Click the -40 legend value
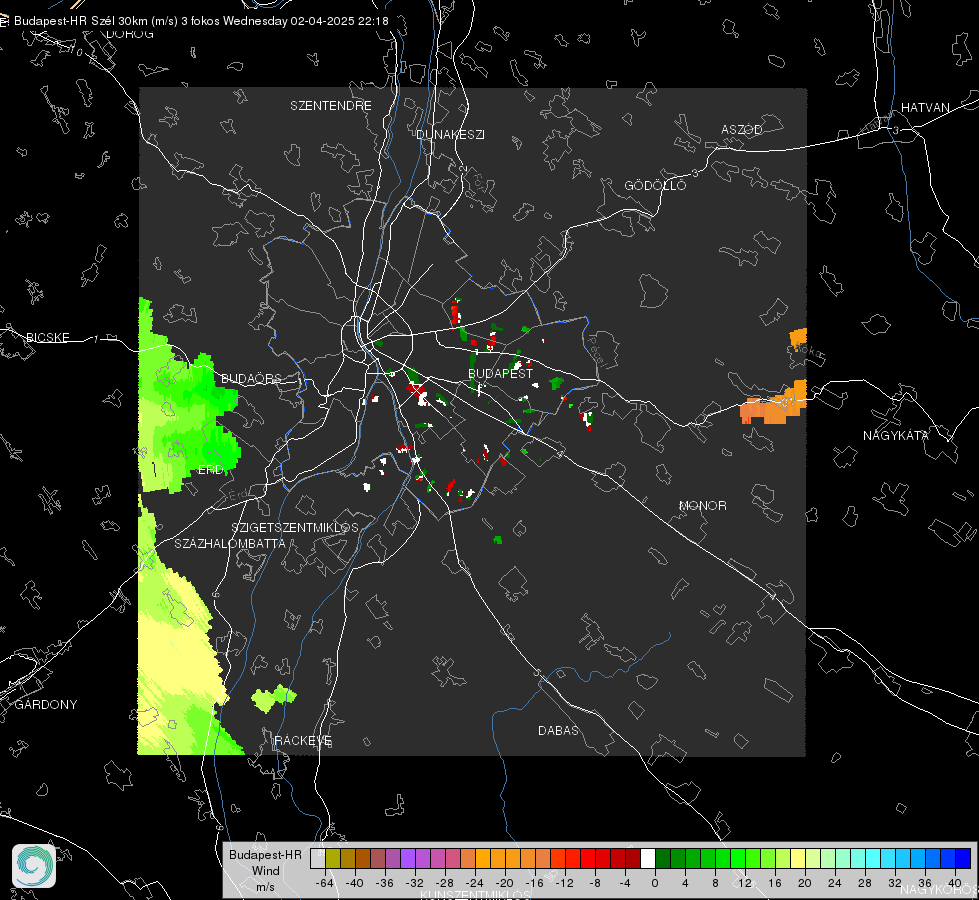This screenshot has height=900, width=979. point(355,884)
